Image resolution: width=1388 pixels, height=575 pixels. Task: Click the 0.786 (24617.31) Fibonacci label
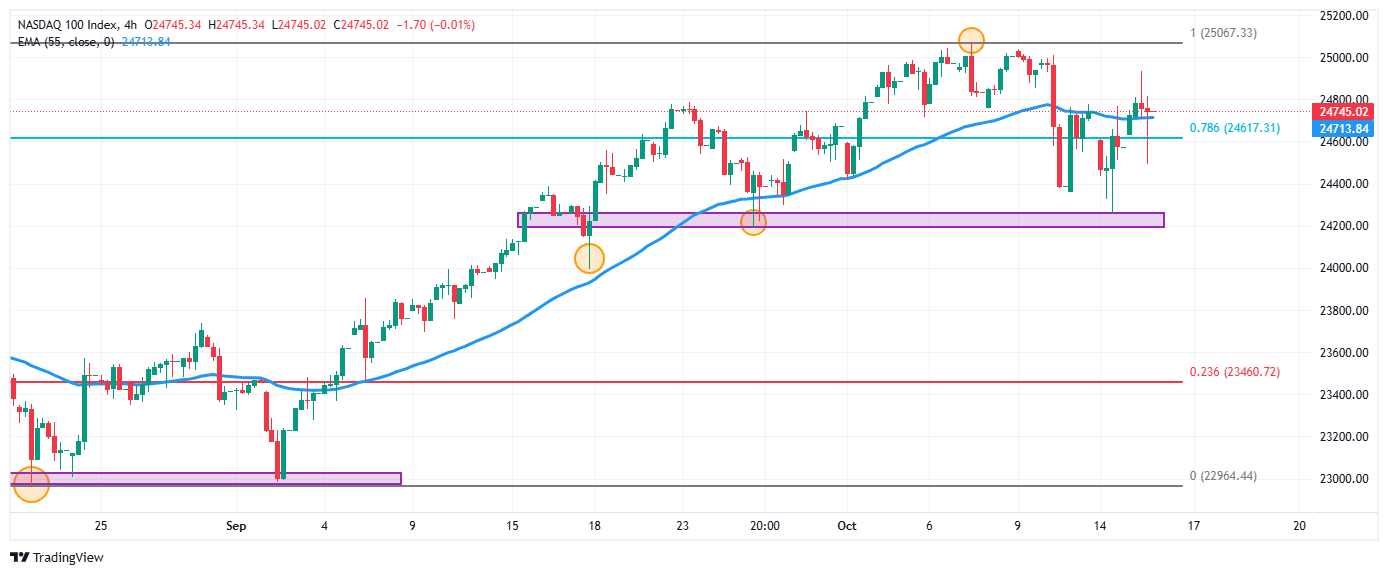(1234, 129)
